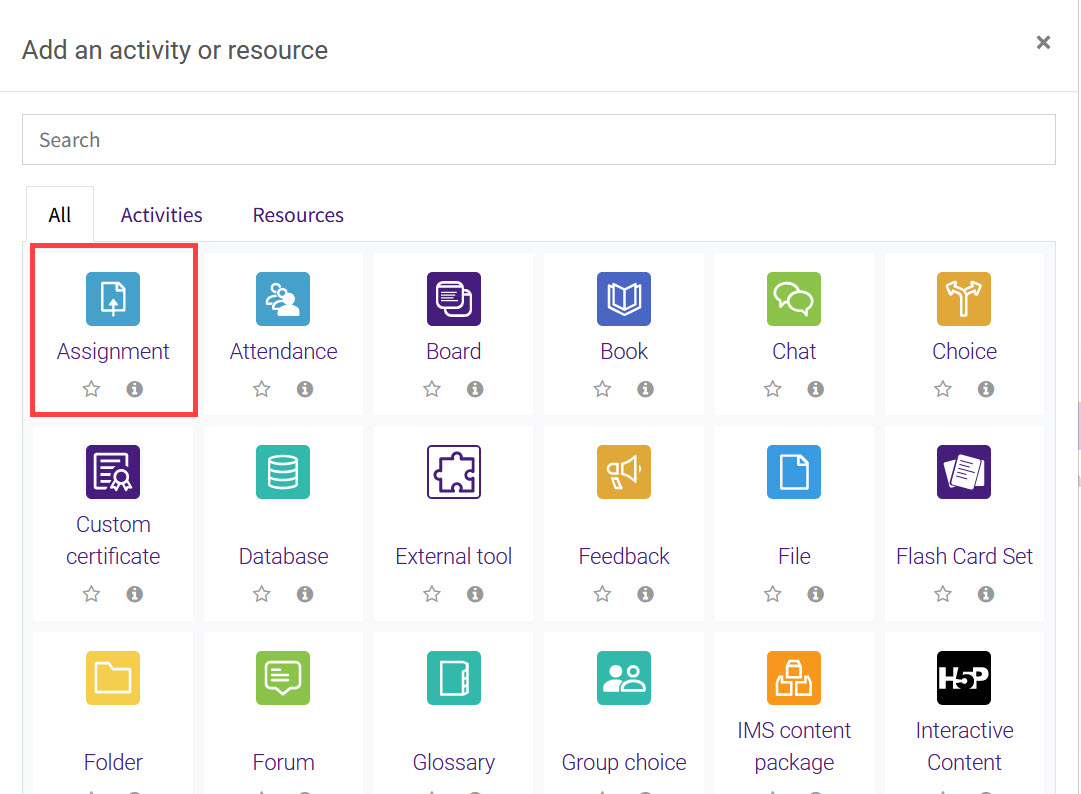
Task: Open the Resources tab
Action: click(298, 214)
